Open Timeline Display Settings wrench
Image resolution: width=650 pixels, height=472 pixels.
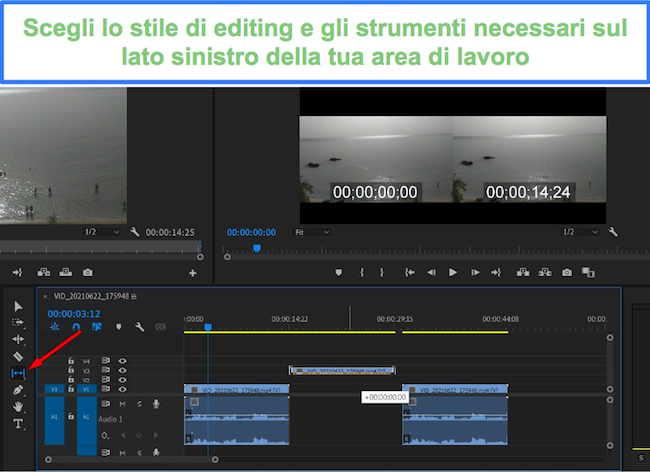[140, 327]
